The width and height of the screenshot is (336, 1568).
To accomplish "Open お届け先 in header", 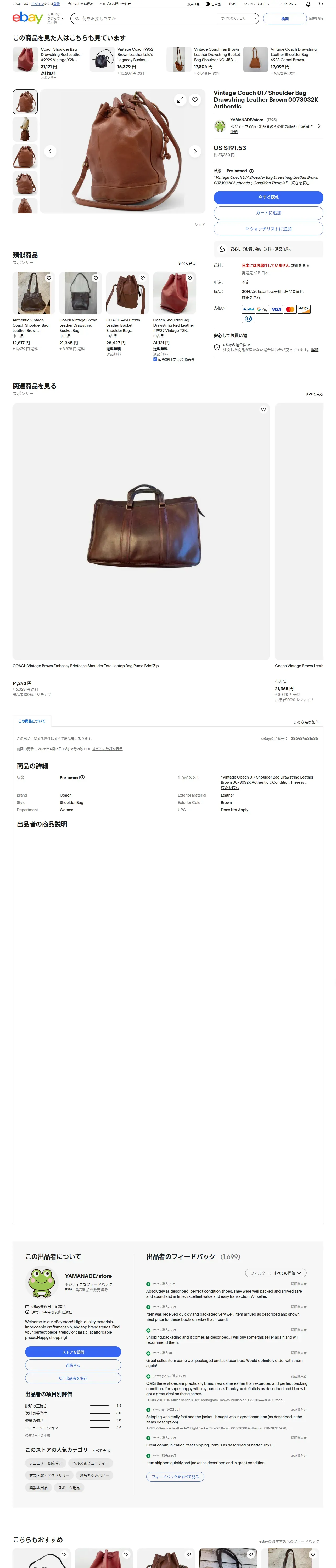I will [x=193, y=4].
